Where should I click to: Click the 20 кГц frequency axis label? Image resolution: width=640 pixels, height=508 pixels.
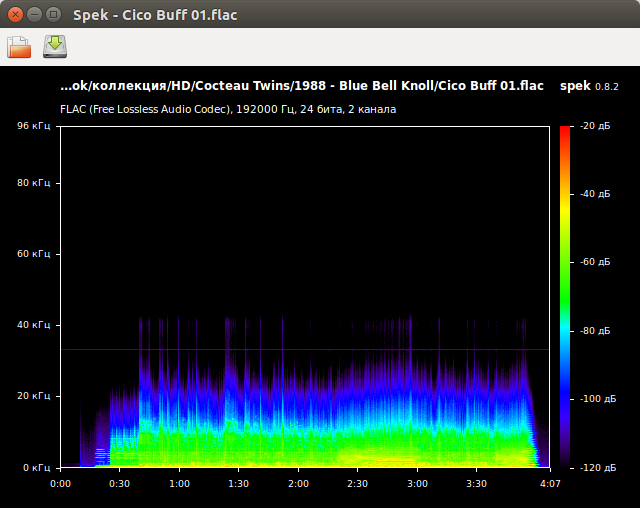[33, 396]
